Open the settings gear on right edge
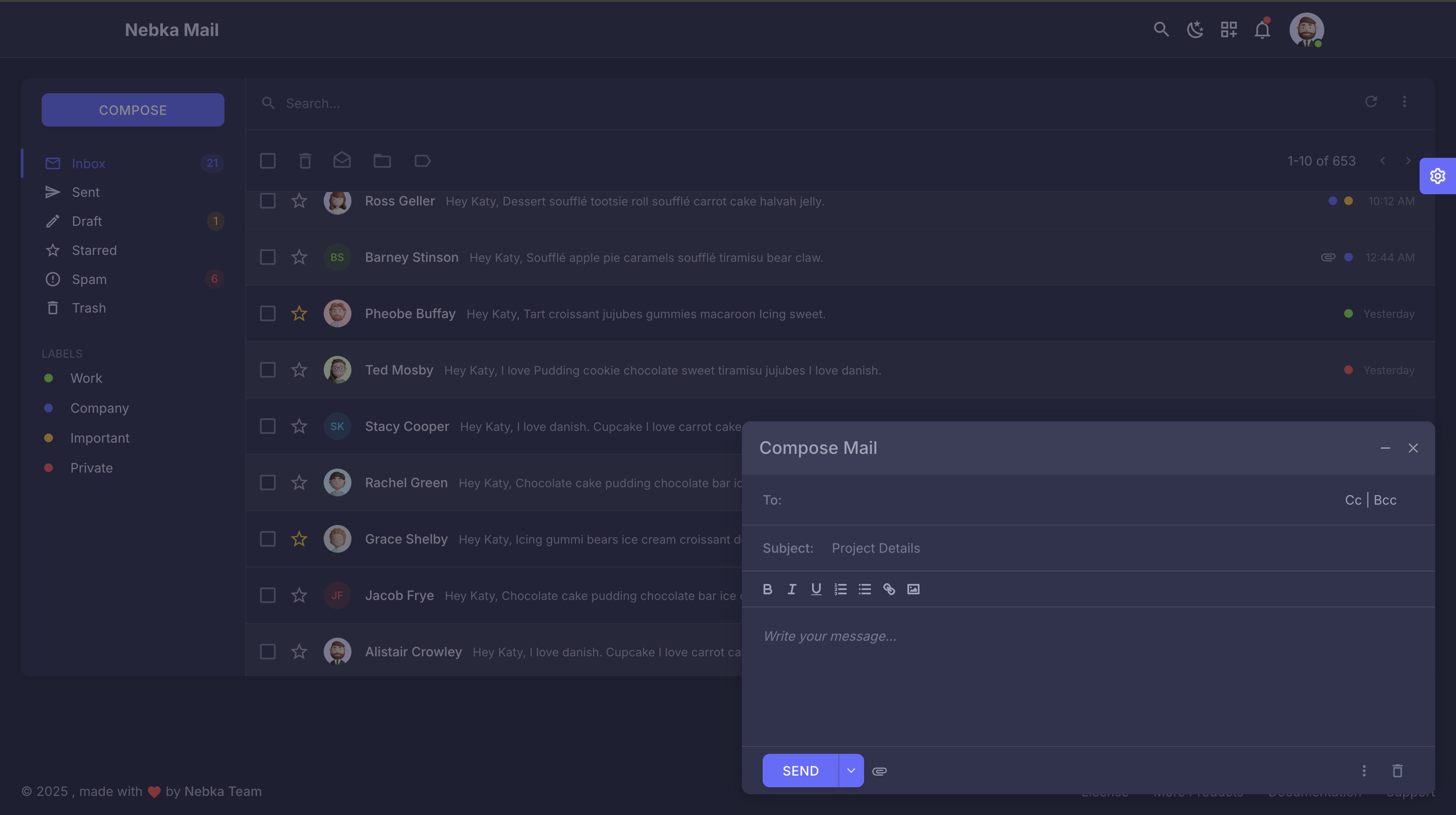This screenshot has height=815, width=1456. [1437, 176]
